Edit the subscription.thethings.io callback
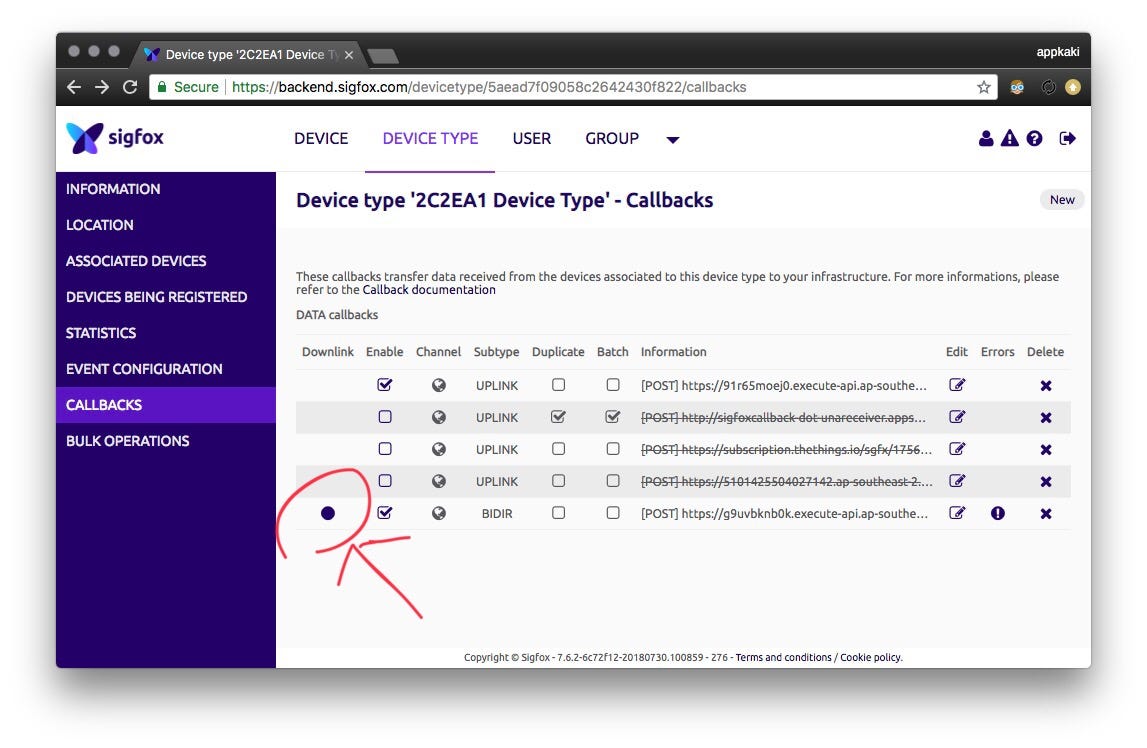The image size is (1147, 748). click(957, 449)
